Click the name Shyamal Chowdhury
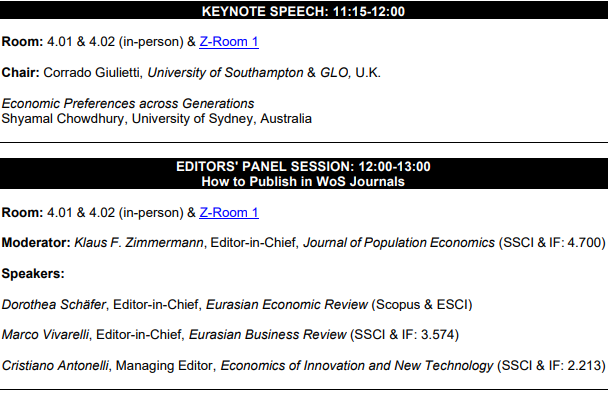Image resolution: width=610 pixels, height=400 pixels. pos(63,119)
